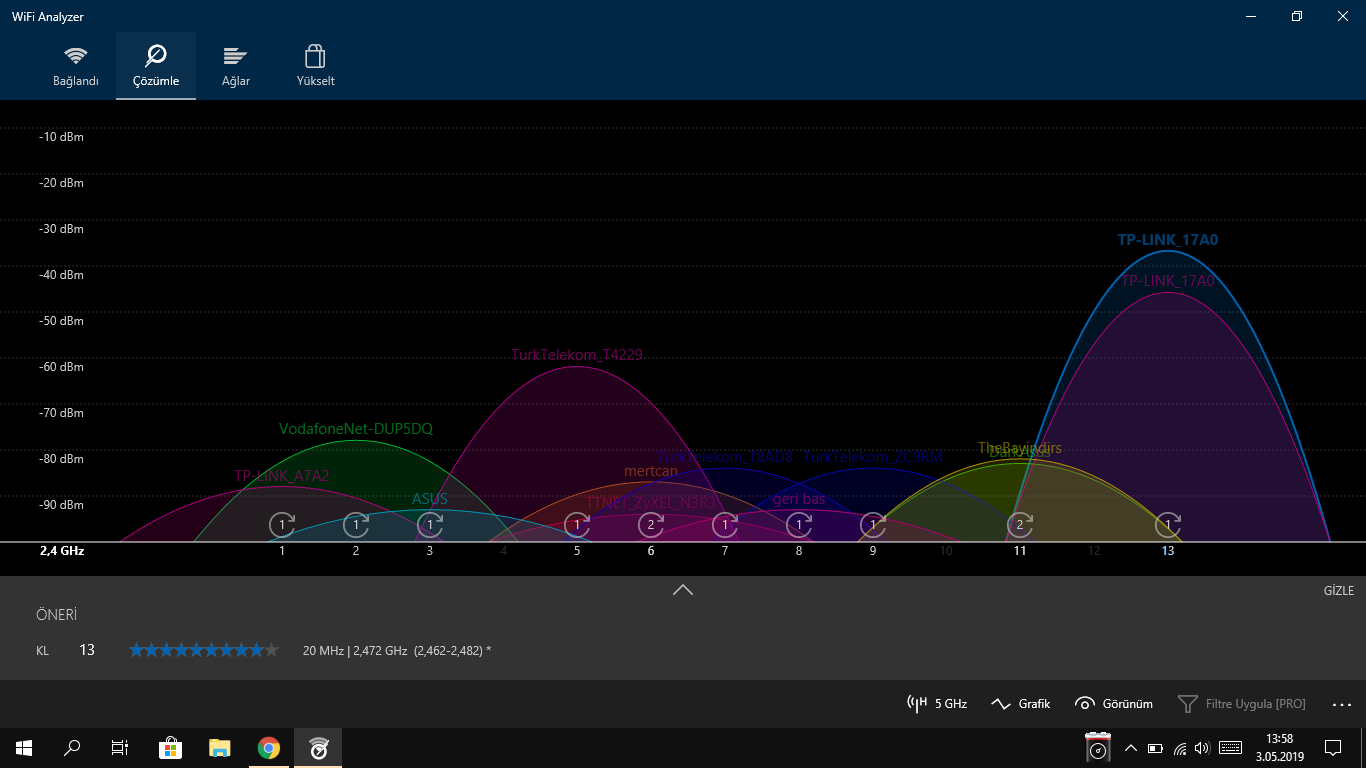Click the channel 13 star rating

pos(204,650)
